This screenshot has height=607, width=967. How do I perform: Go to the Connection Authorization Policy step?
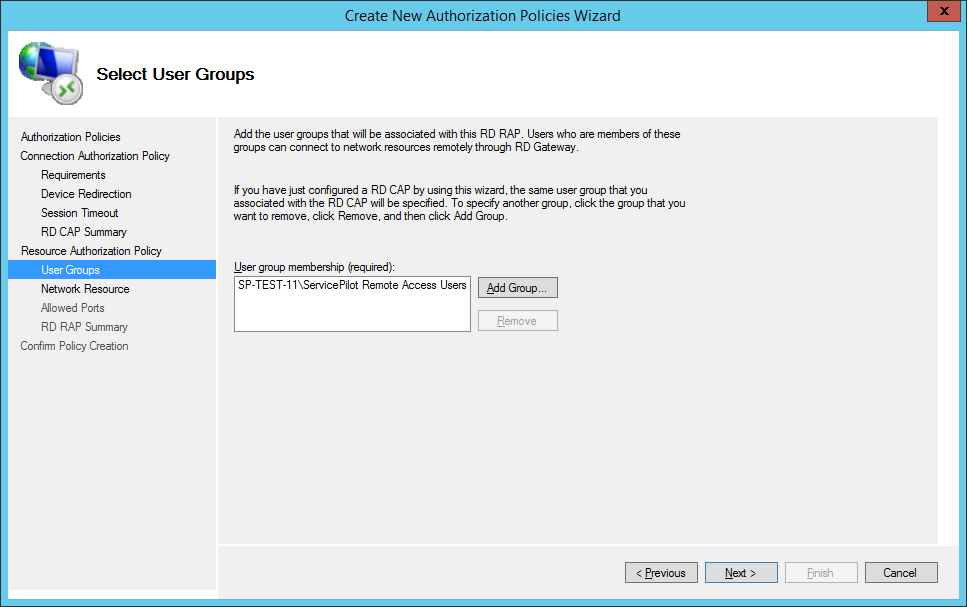coord(95,156)
